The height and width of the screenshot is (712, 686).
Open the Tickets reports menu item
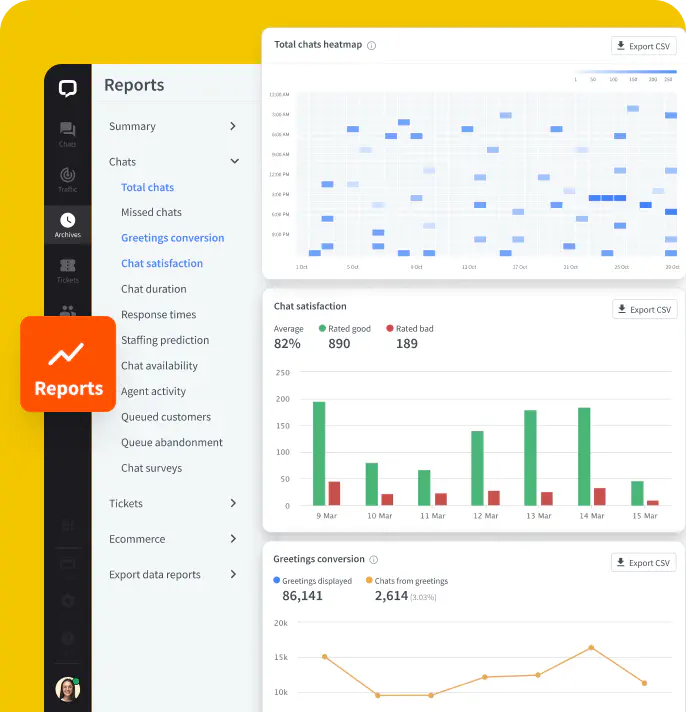coord(126,503)
